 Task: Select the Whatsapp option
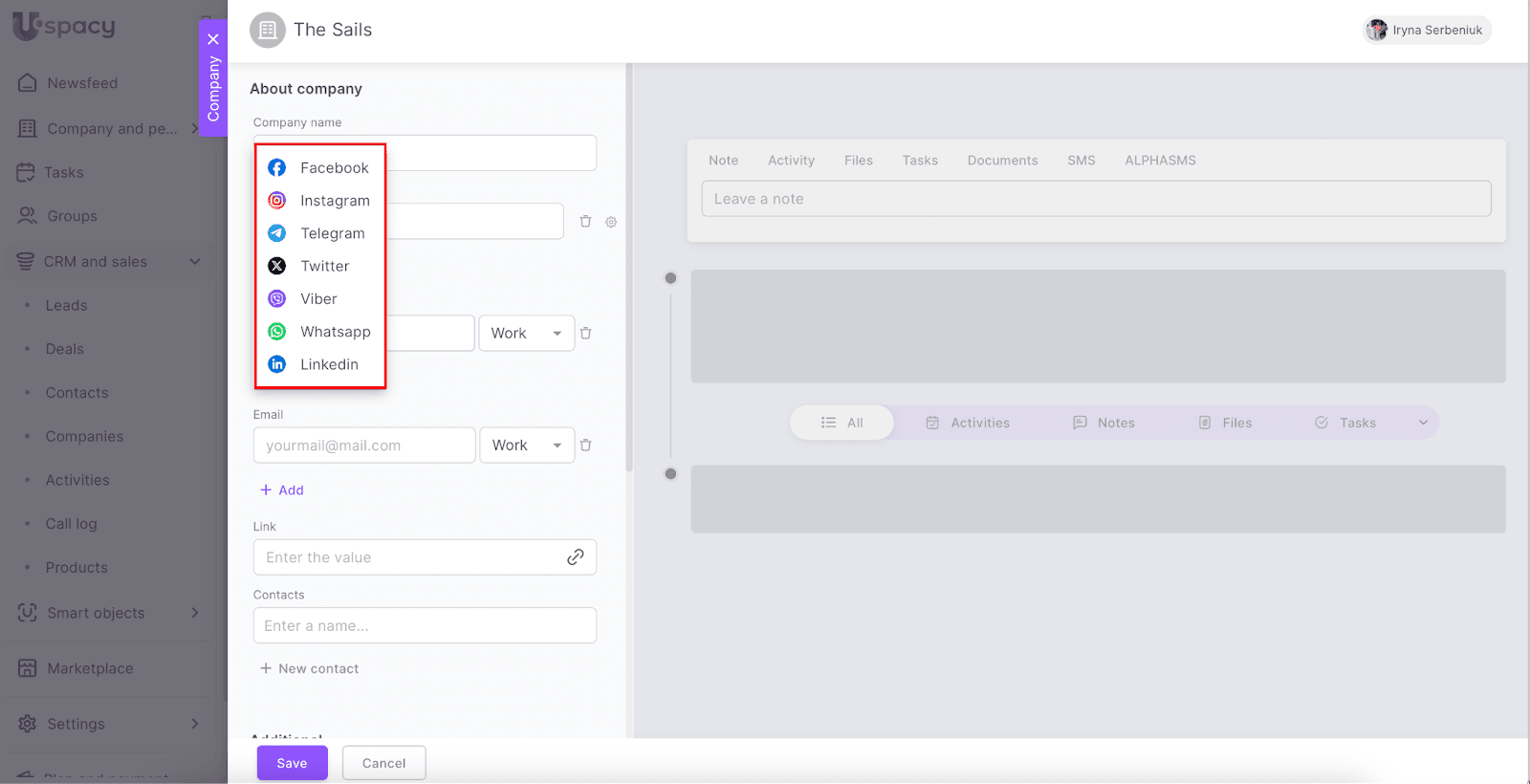tap(335, 332)
